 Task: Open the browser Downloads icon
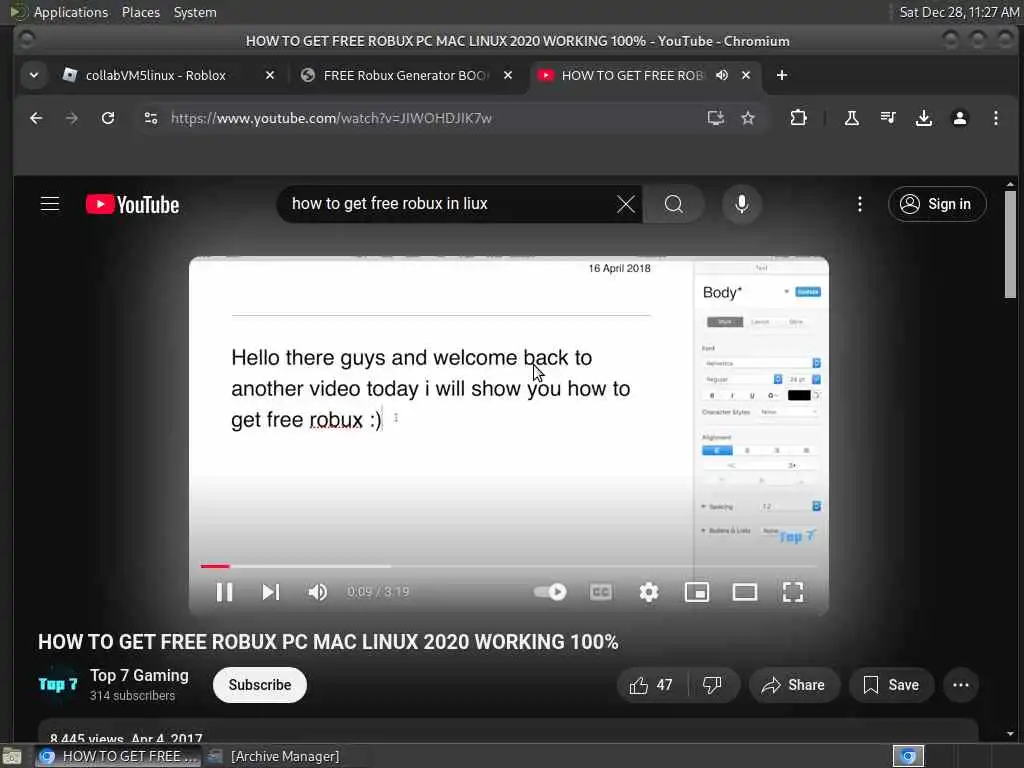point(923,118)
